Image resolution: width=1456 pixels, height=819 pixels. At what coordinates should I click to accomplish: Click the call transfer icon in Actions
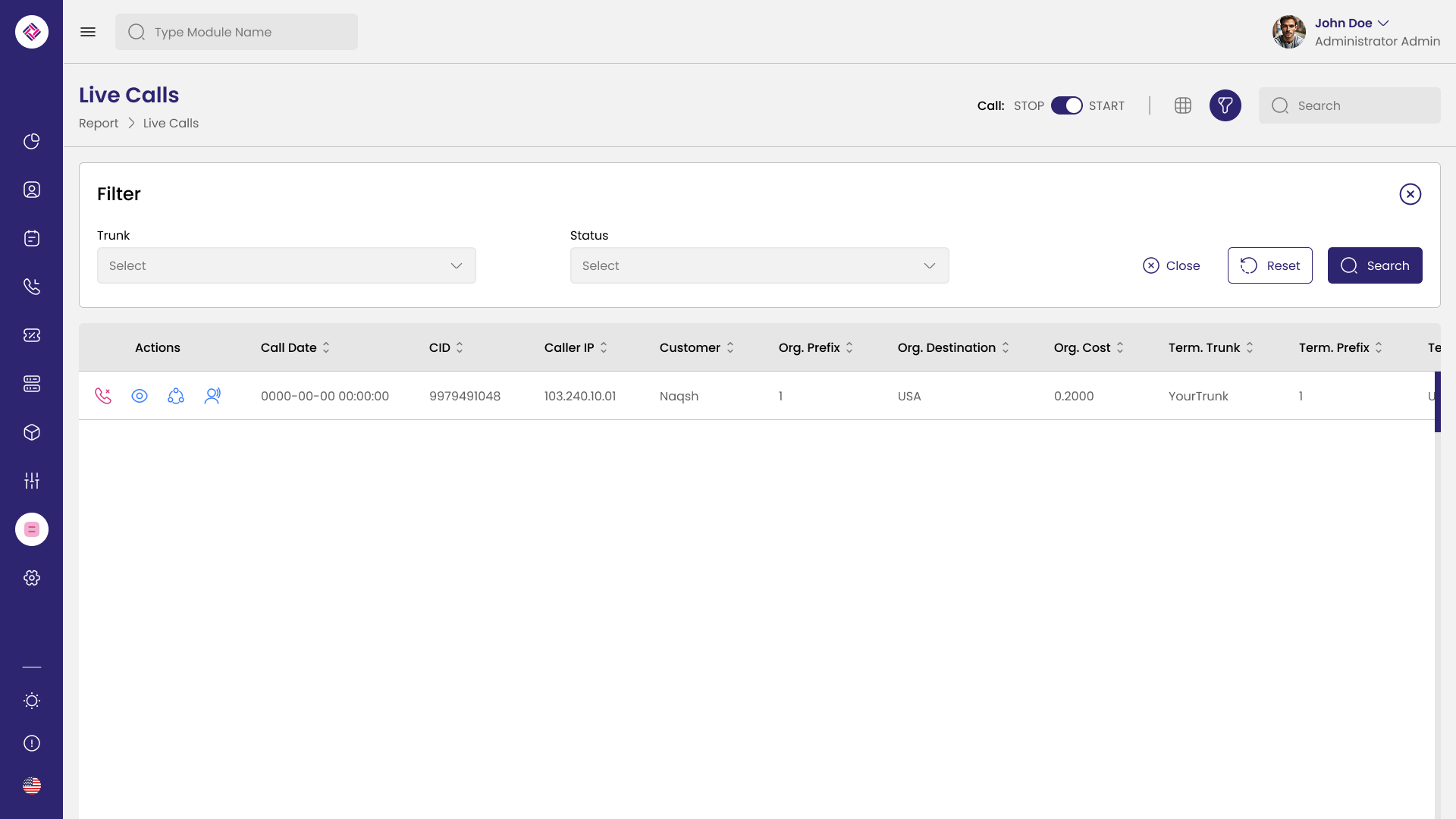click(x=176, y=396)
